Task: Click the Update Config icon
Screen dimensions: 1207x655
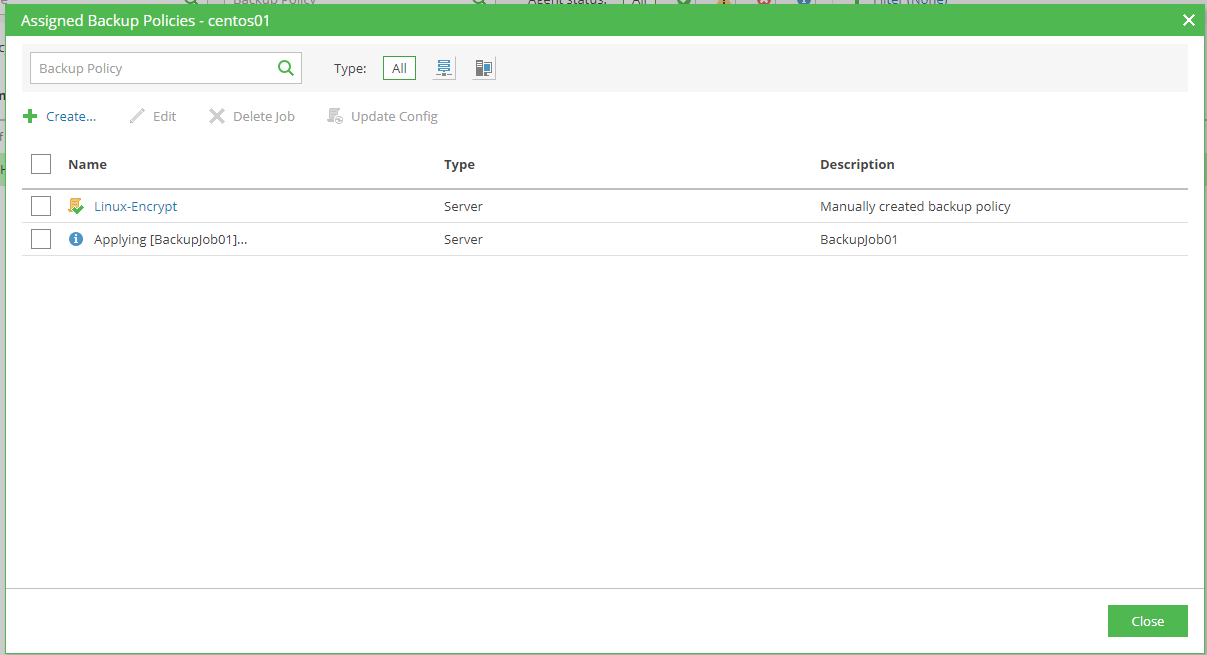Action: tap(335, 116)
